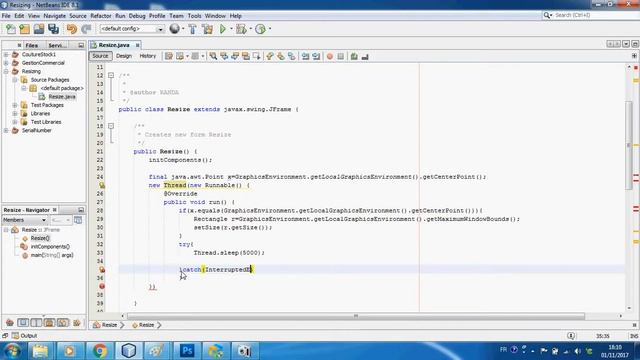Screen dimensions: 640x360
Task: Click the Find Selection magnifier icon in editor toolbar
Action: tap(213, 56)
